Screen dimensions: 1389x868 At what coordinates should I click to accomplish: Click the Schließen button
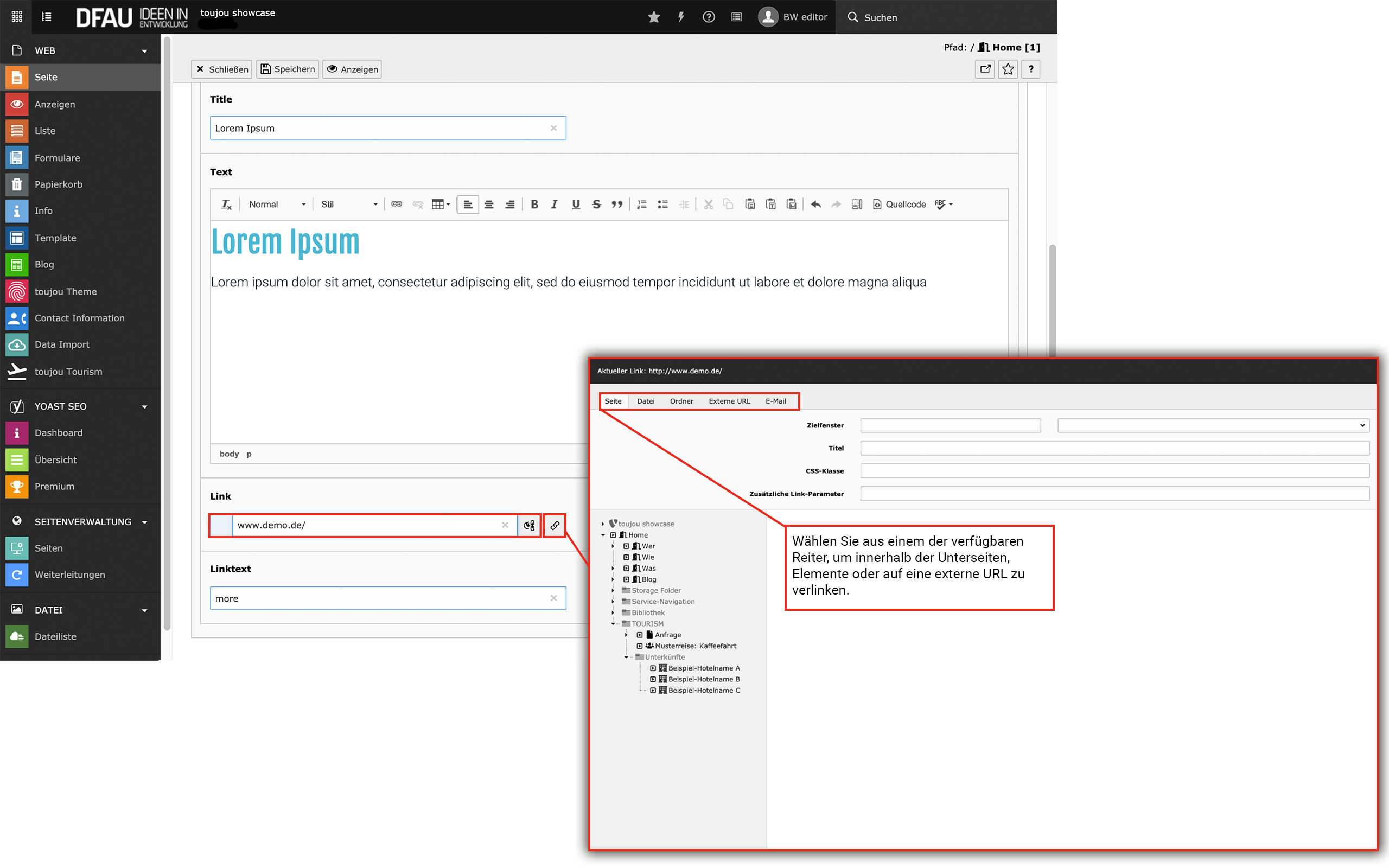(221, 69)
